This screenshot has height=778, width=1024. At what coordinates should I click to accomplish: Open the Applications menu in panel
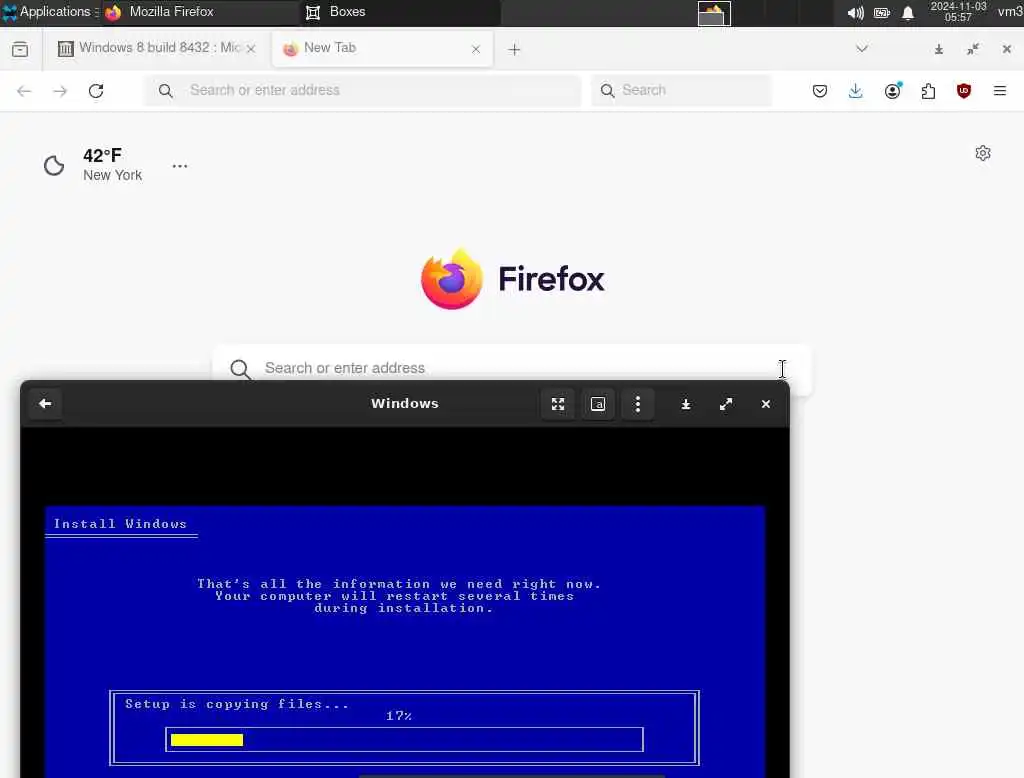[x=50, y=12]
